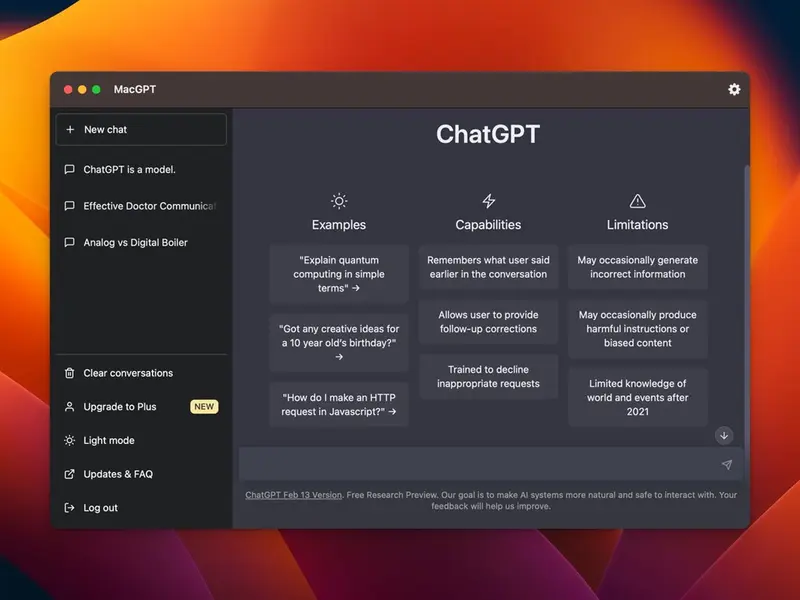Image resolution: width=800 pixels, height=600 pixels.
Task: Click the person icon for Upgrade to Plus
Action: point(69,407)
